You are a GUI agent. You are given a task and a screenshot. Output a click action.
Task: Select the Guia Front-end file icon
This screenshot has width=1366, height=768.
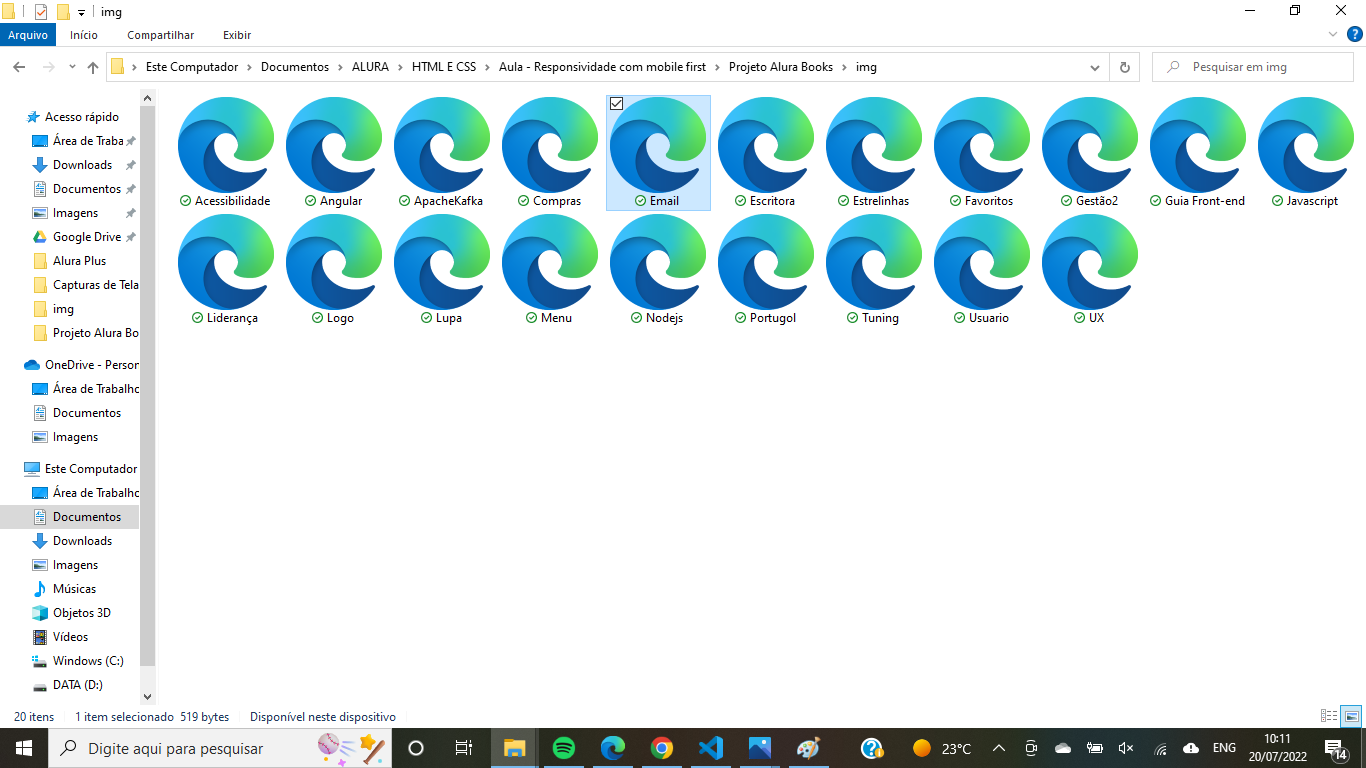(x=1198, y=145)
